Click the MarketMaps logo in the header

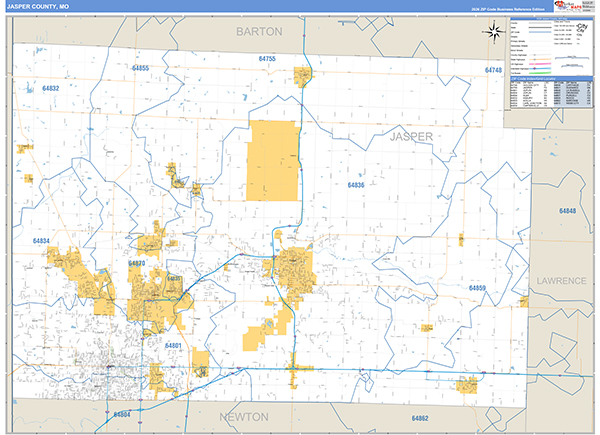(568, 6)
